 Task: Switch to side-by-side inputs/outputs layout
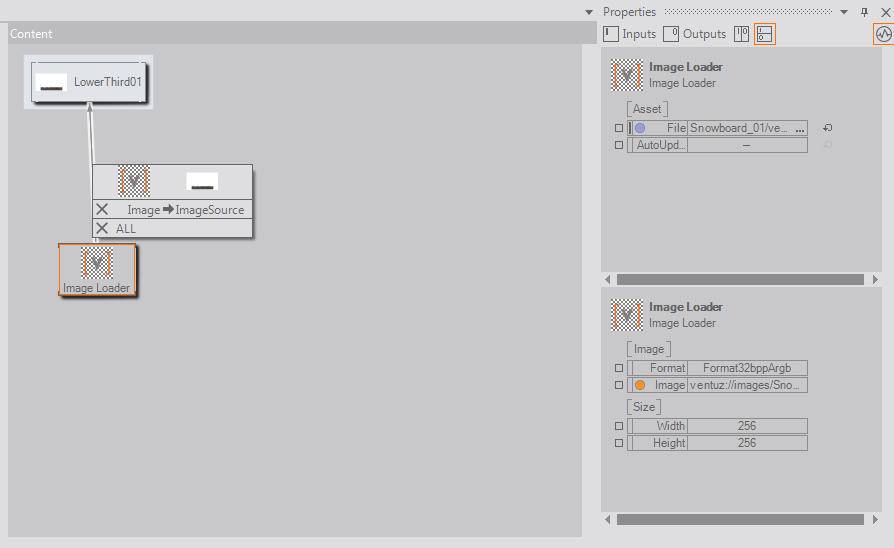tap(741, 34)
